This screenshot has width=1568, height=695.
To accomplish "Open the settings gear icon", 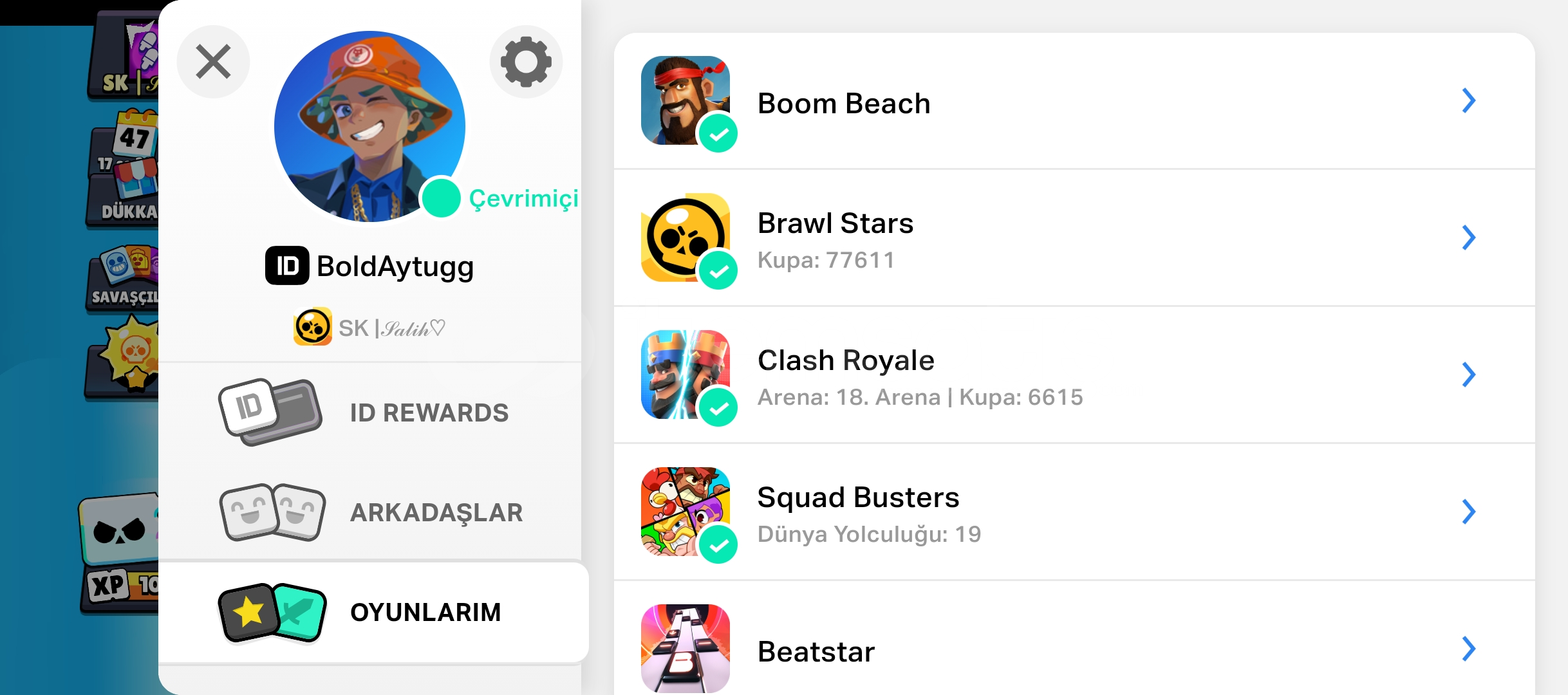I will click(x=526, y=62).
